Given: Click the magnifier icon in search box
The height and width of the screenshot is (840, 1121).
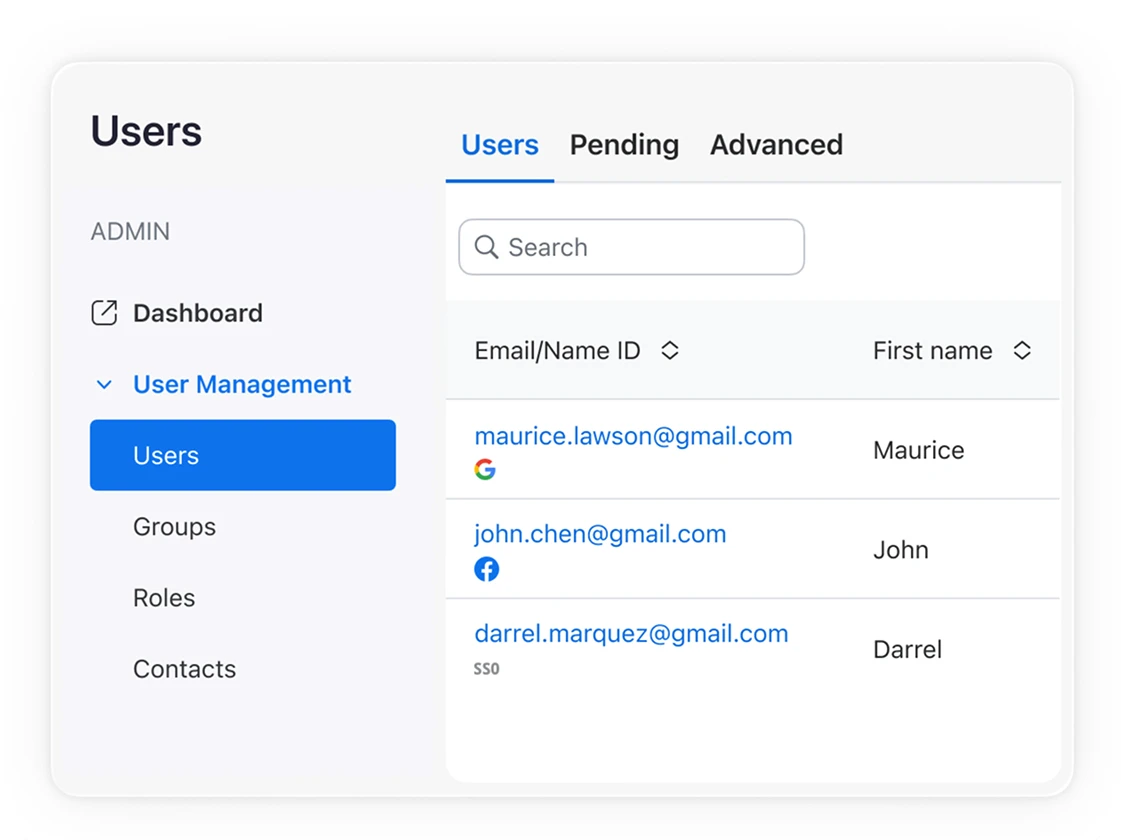Looking at the screenshot, I should click(x=486, y=247).
